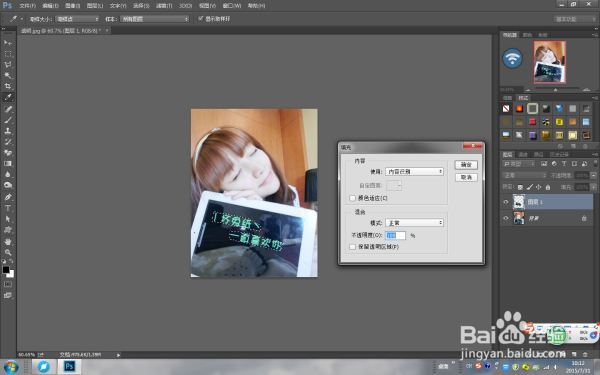
Task: Filter layers by pixel layer icon
Action: click(x=544, y=164)
